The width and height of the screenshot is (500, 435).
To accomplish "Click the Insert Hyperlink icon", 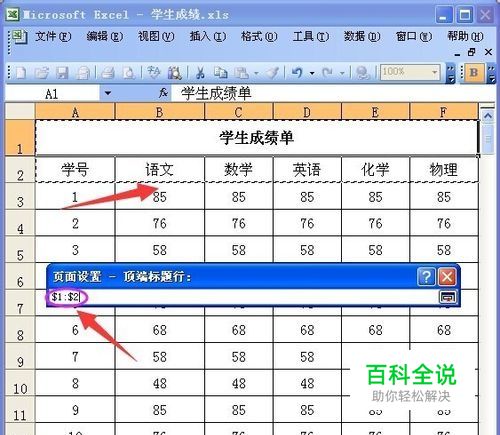I will [x=362, y=73].
